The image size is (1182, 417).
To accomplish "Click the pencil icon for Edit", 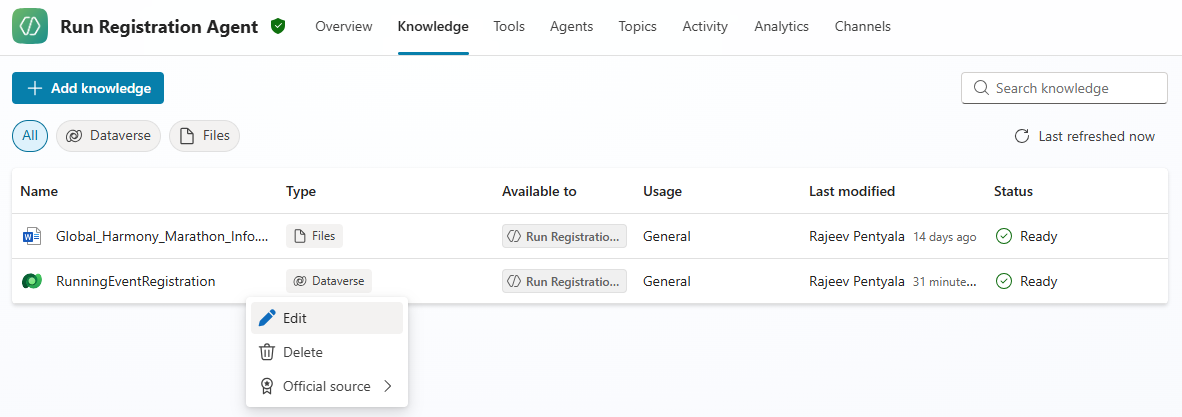I will tap(267, 318).
